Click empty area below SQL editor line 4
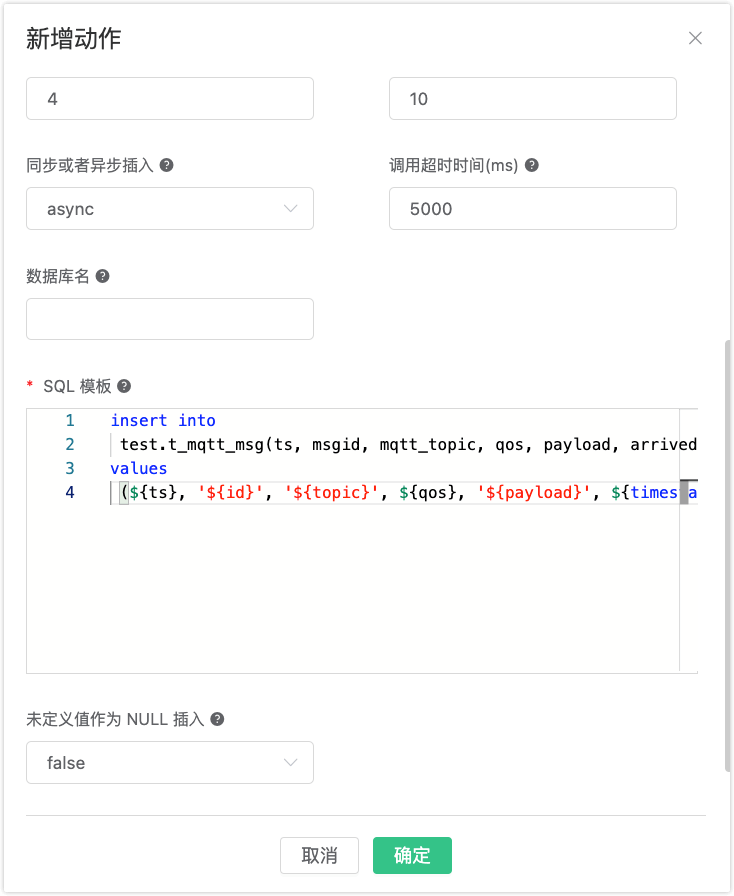This screenshot has width=734, height=896. [380, 590]
